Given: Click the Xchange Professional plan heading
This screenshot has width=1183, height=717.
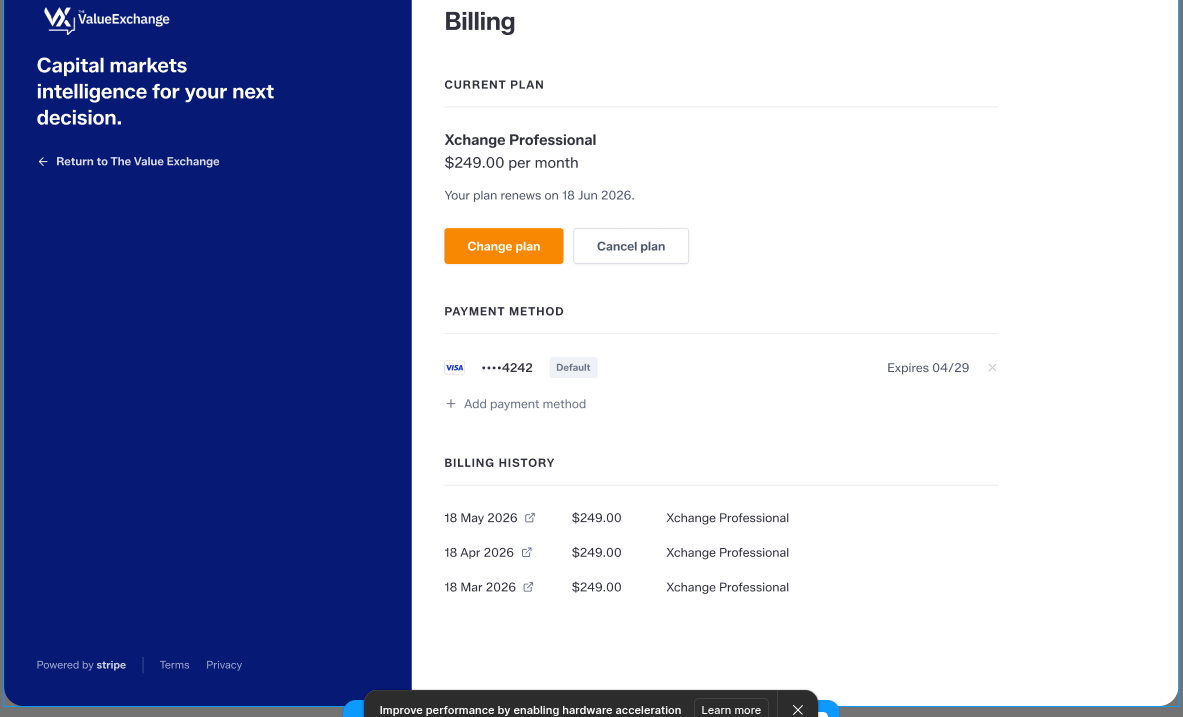Looking at the screenshot, I should 520,140.
